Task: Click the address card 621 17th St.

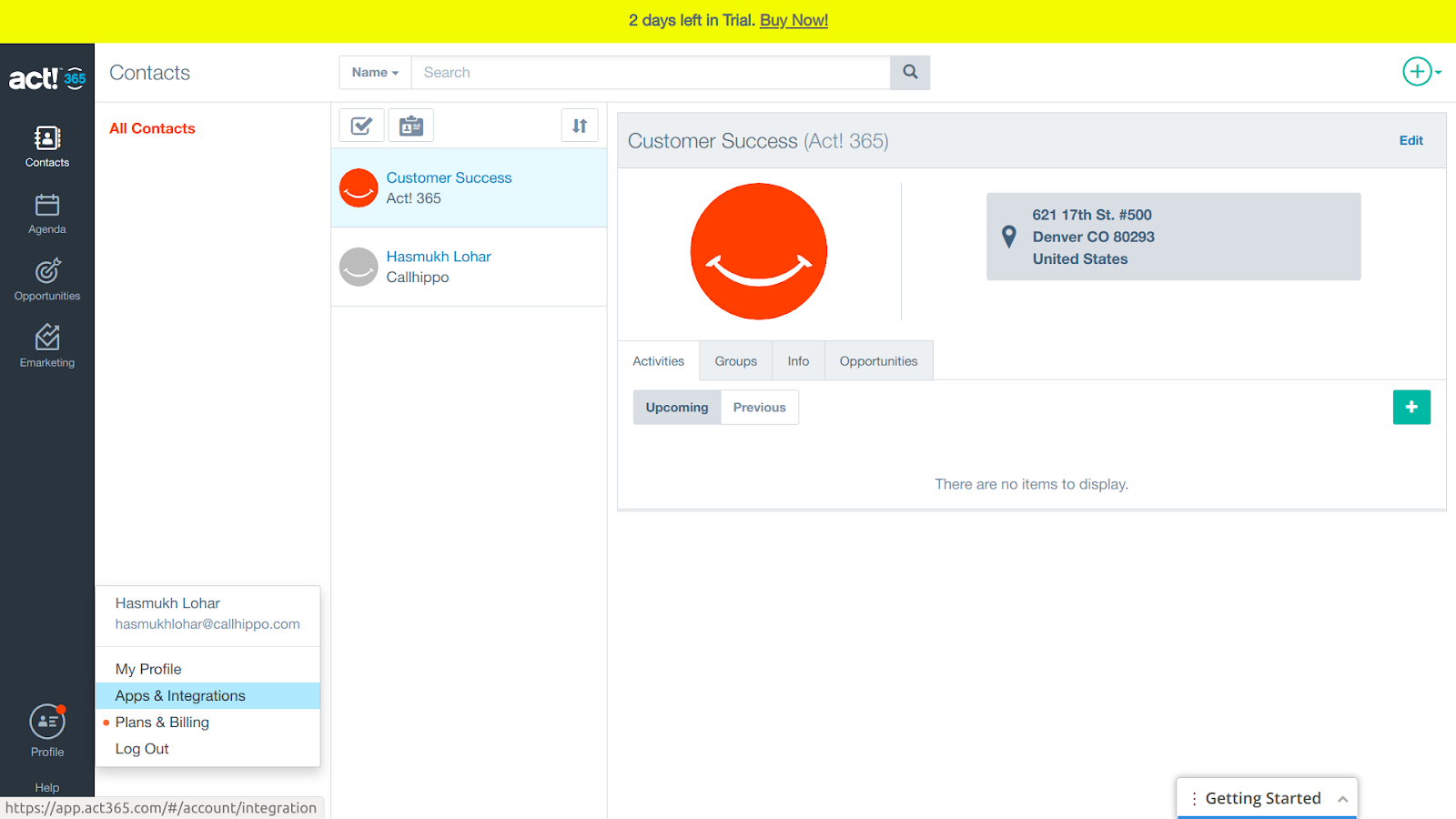Action: [1173, 237]
